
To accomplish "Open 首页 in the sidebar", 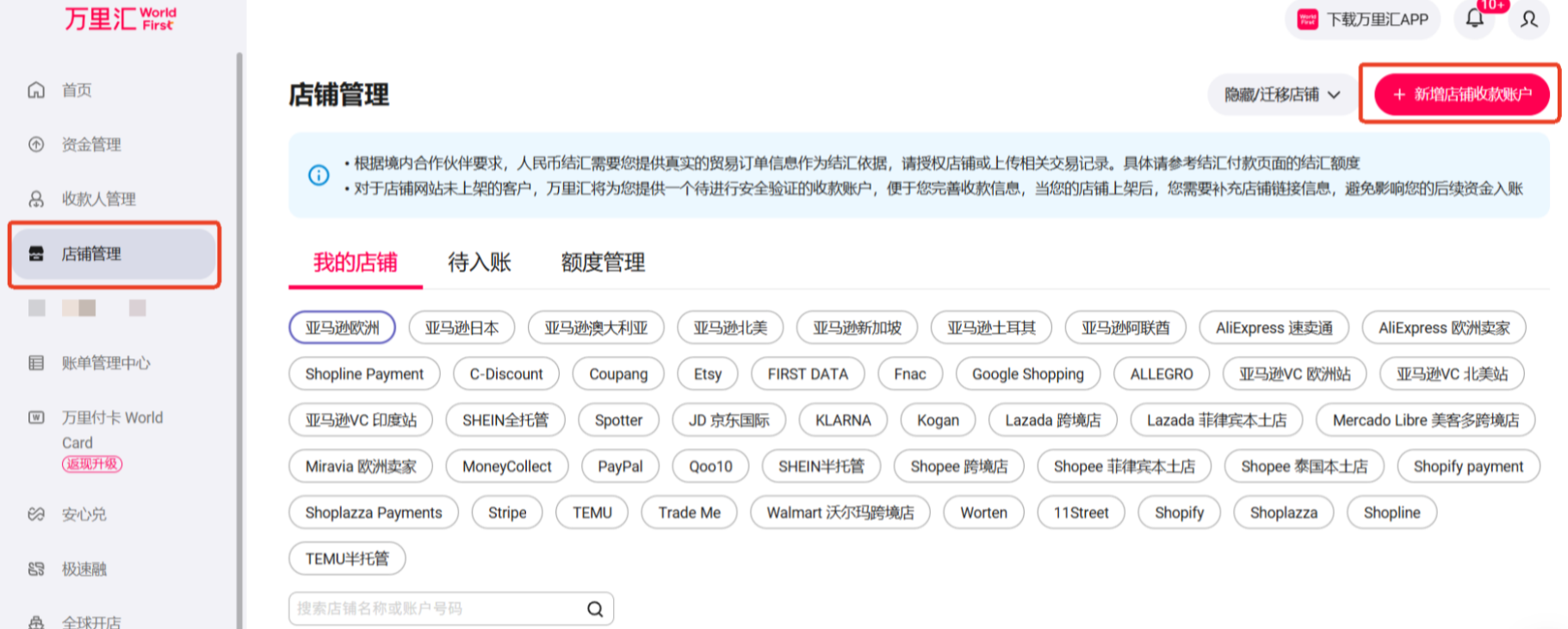I will coord(77,90).
